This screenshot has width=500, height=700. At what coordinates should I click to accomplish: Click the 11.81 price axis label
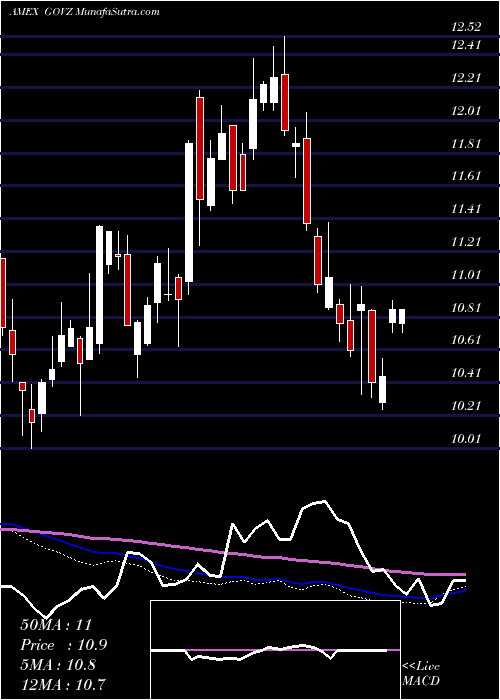[x=466, y=143]
